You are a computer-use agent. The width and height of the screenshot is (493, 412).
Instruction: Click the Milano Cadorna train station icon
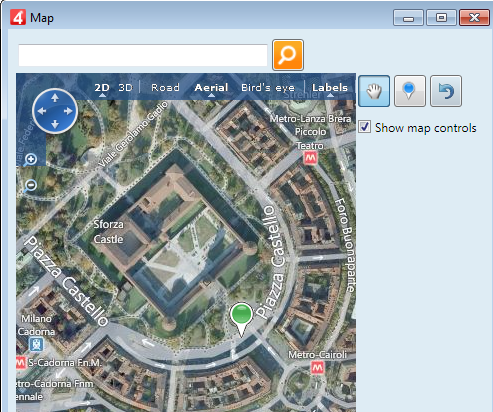36,344
